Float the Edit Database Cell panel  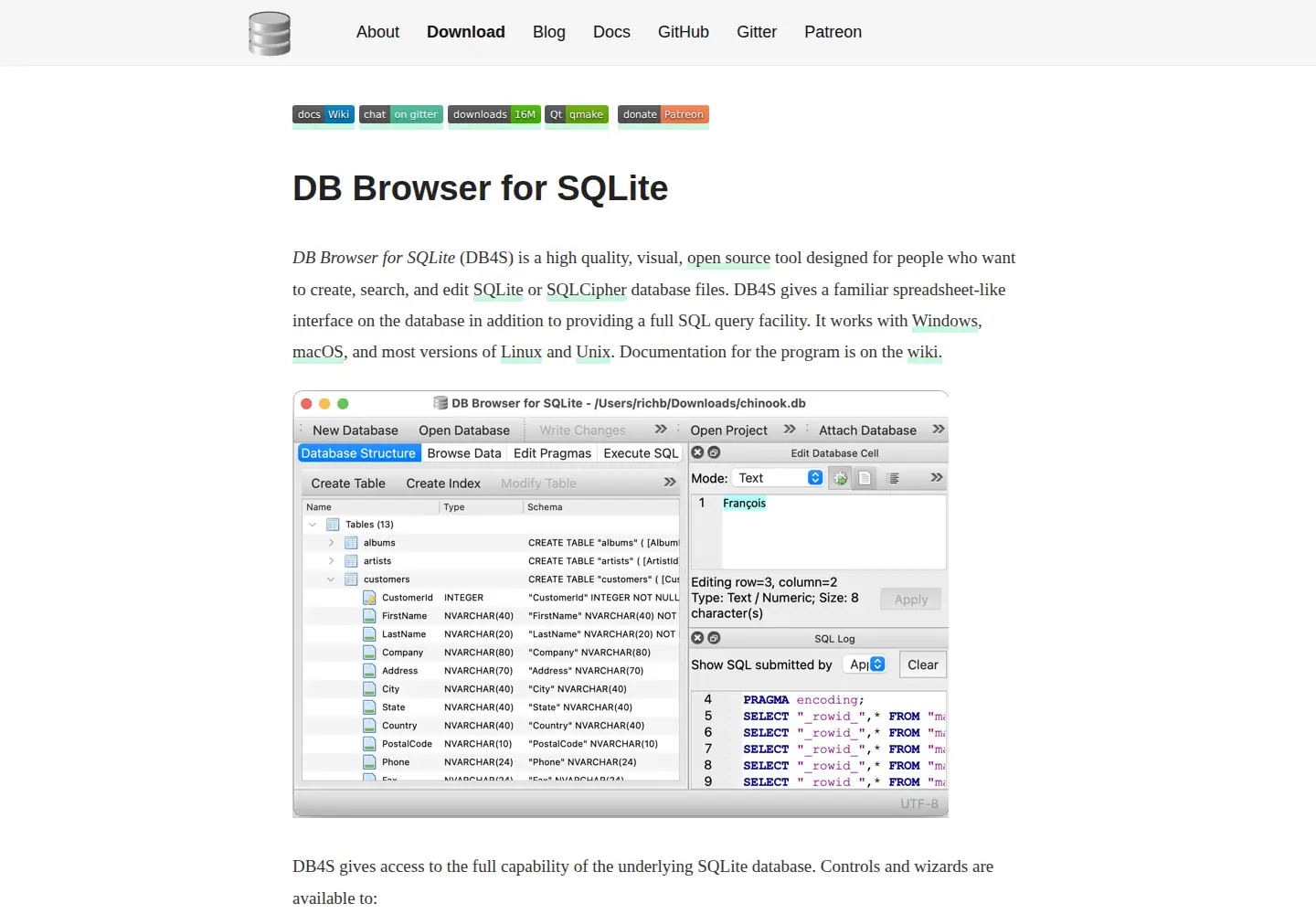tap(714, 452)
